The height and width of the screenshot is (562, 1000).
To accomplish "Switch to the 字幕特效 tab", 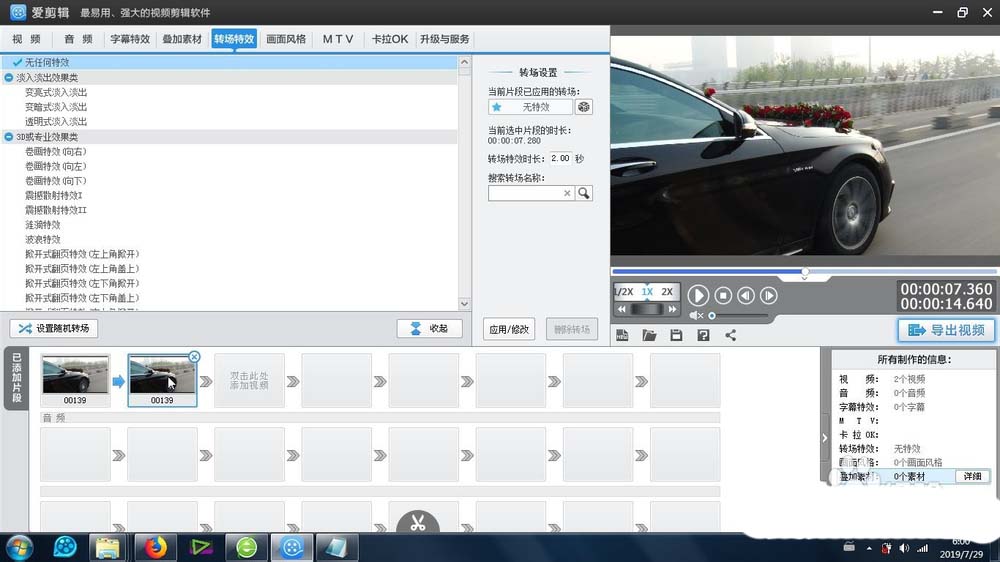I will click(x=130, y=40).
